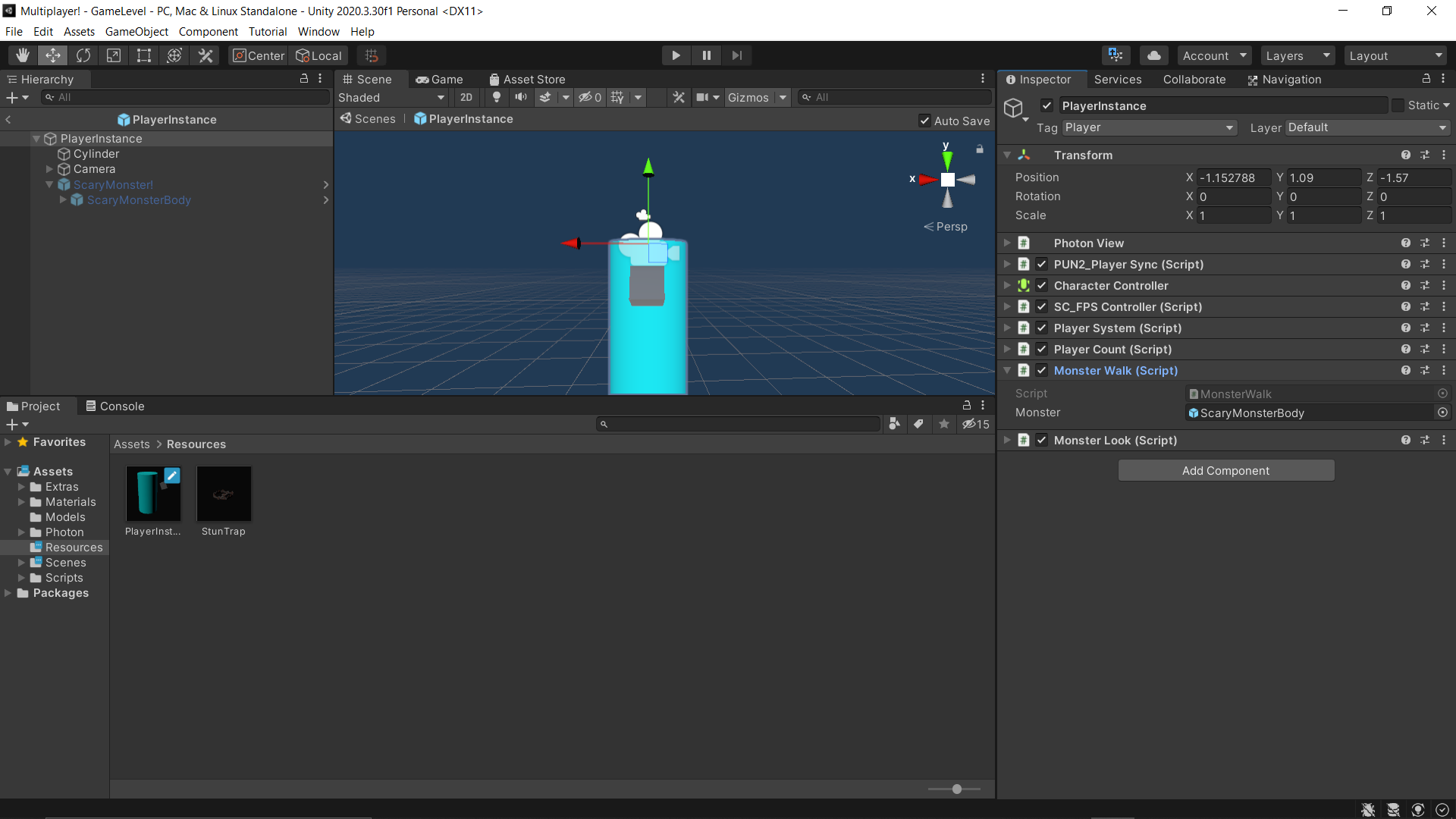The width and height of the screenshot is (1456, 819).
Task: Start Play mode
Action: coord(676,55)
